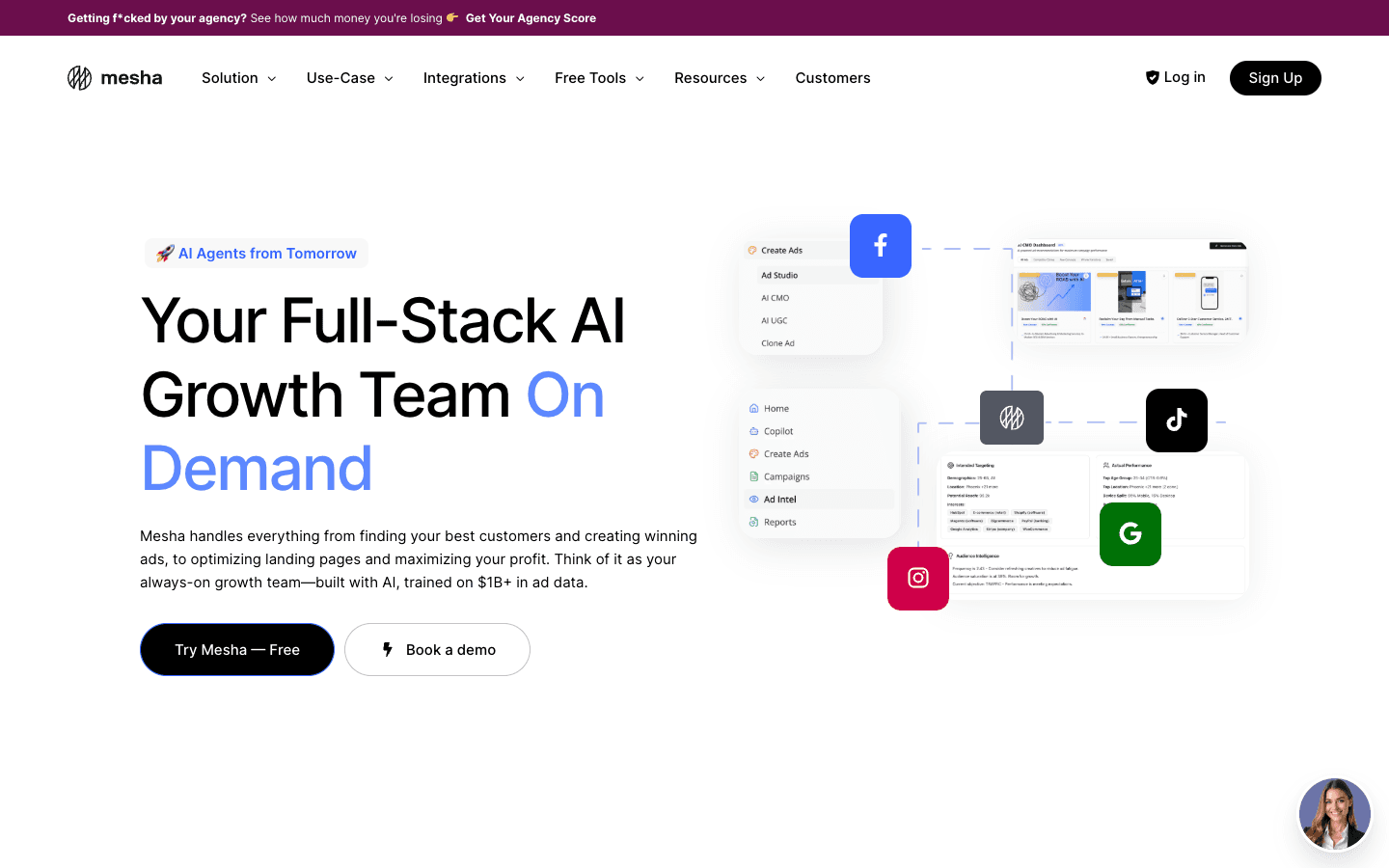Click the AI Agents from Tomorrow badge
Screen dimensions: 1389x868
click(x=257, y=254)
